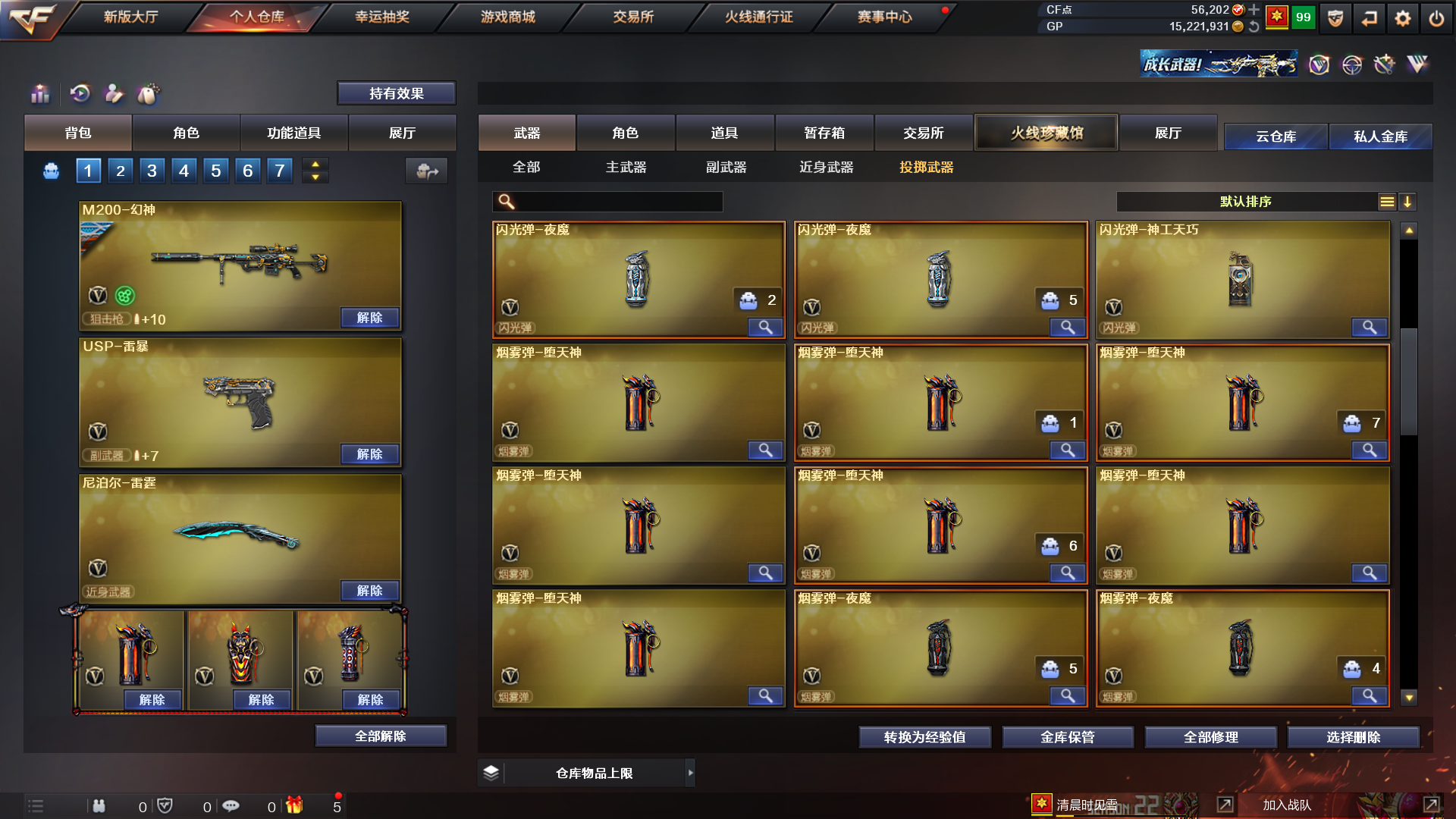Image resolution: width=1456 pixels, height=819 pixels.
Task: Click the backpack slot stepper arrows
Action: [315, 171]
